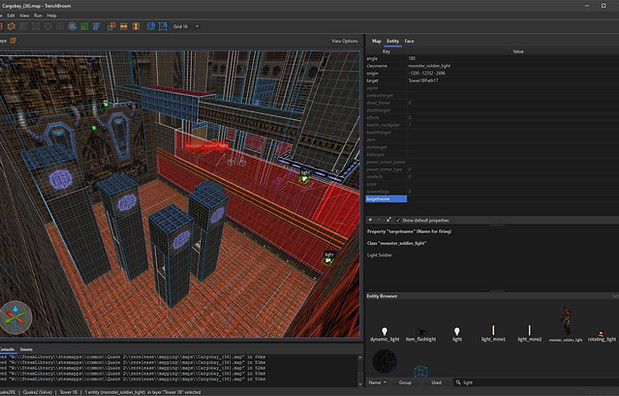Select the angle property key
Screen dimensions: 619x396
pyautogui.click(x=386, y=58)
